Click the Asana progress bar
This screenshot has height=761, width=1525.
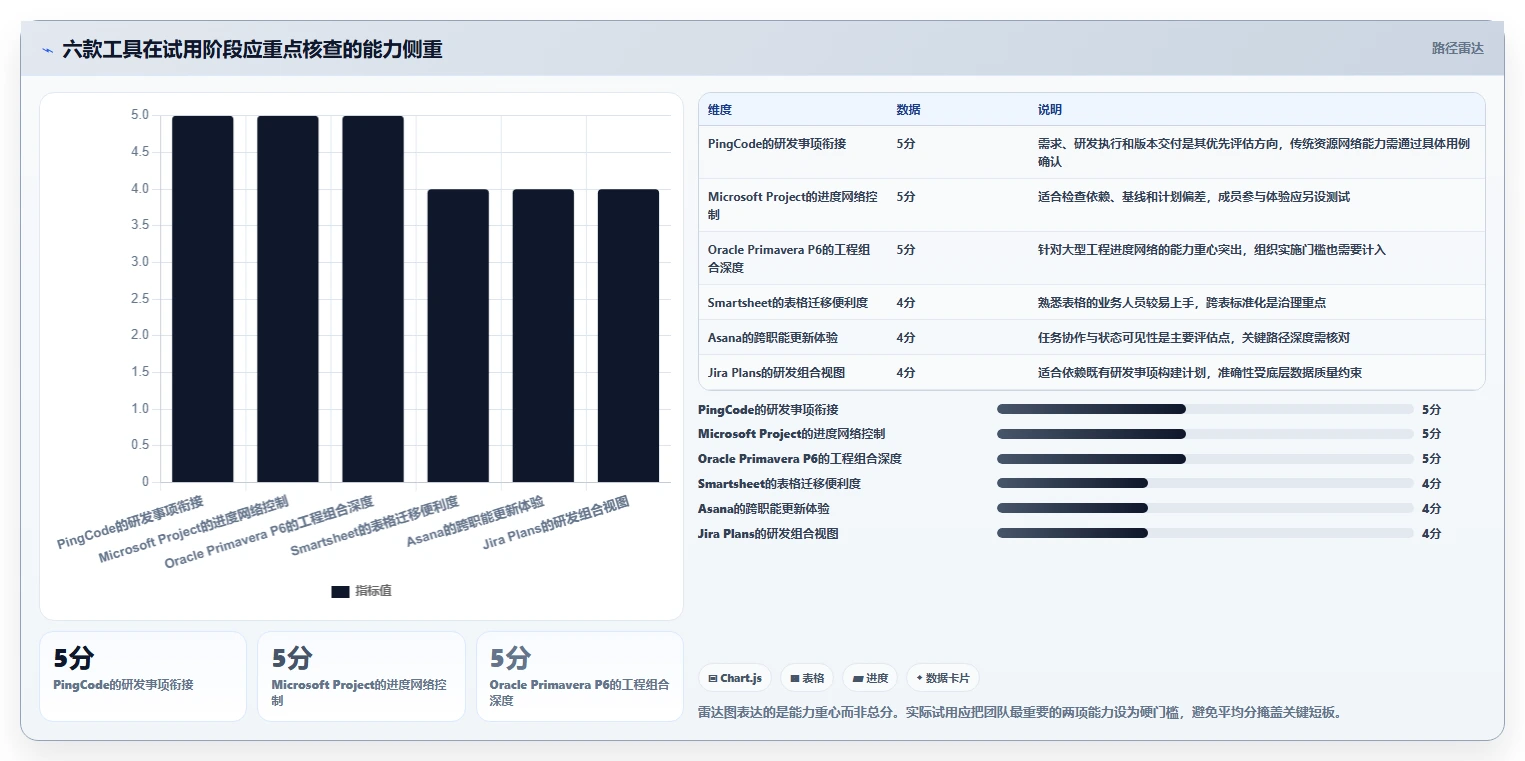click(x=1205, y=508)
